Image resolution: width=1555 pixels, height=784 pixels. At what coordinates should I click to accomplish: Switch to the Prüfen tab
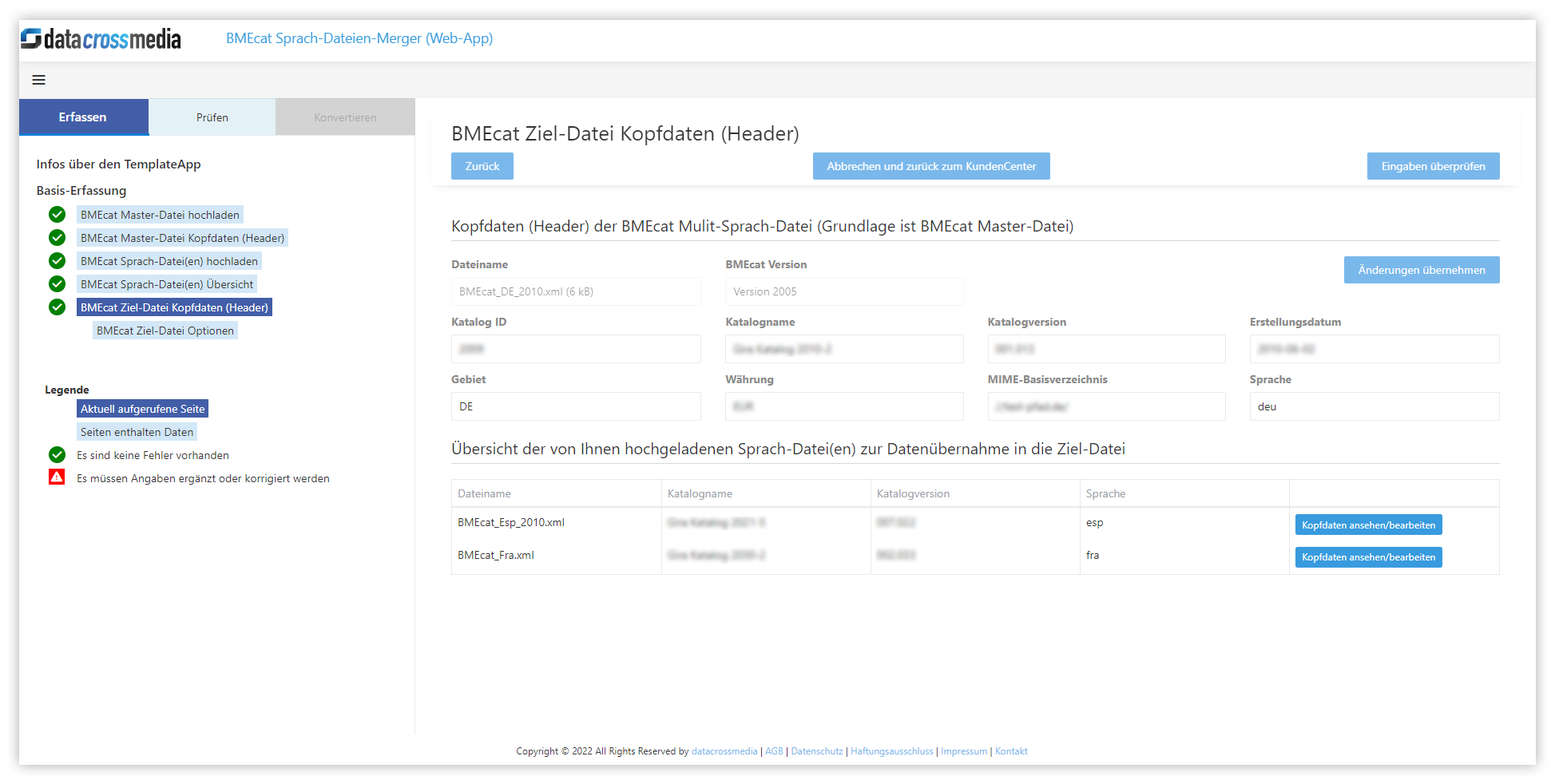[x=212, y=117]
